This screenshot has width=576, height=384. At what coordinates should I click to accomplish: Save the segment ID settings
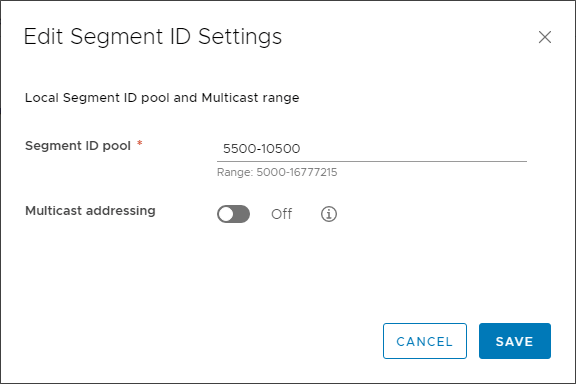click(515, 341)
